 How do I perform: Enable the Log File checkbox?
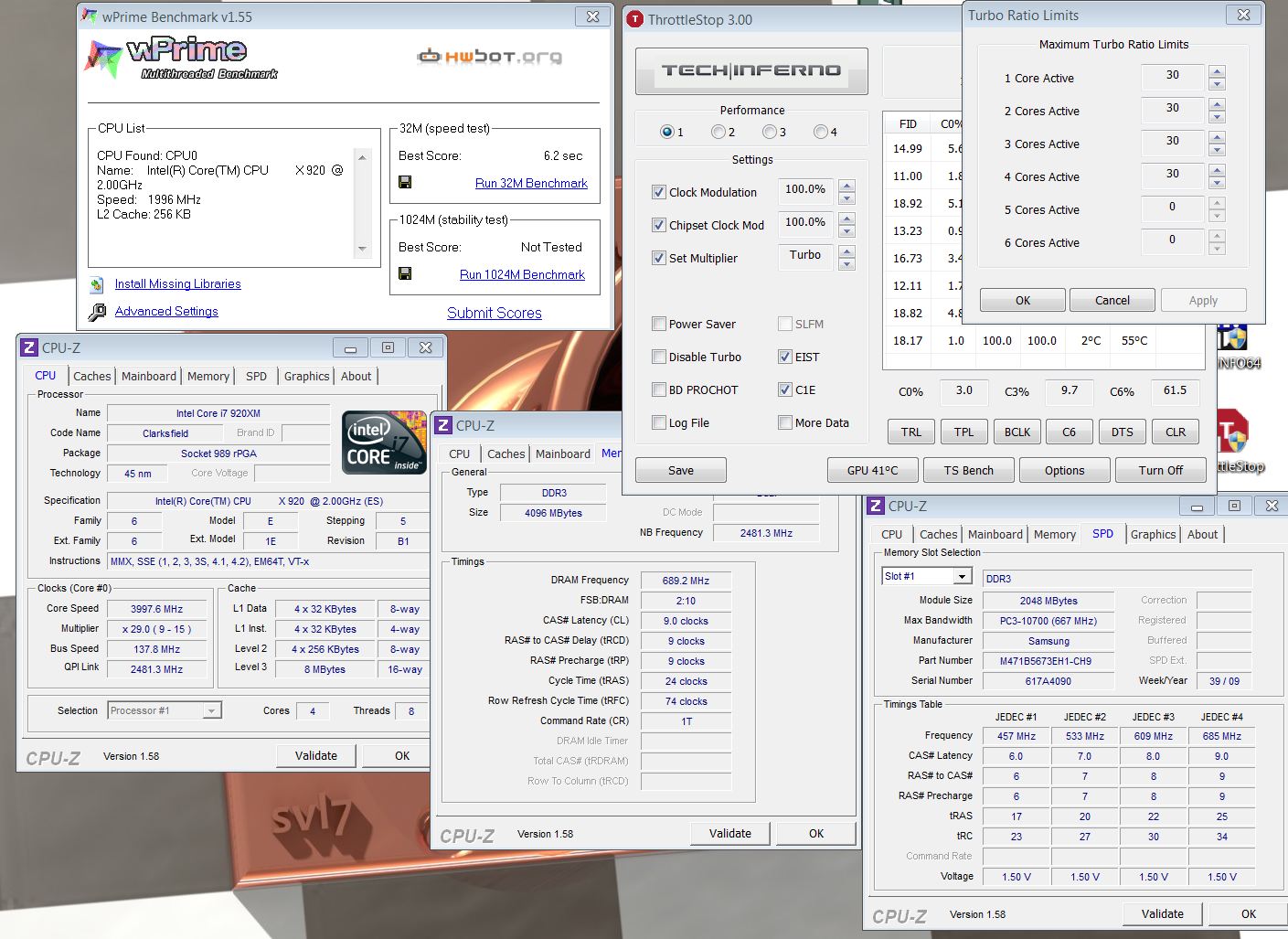pyautogui.click(x=658, y=422)
